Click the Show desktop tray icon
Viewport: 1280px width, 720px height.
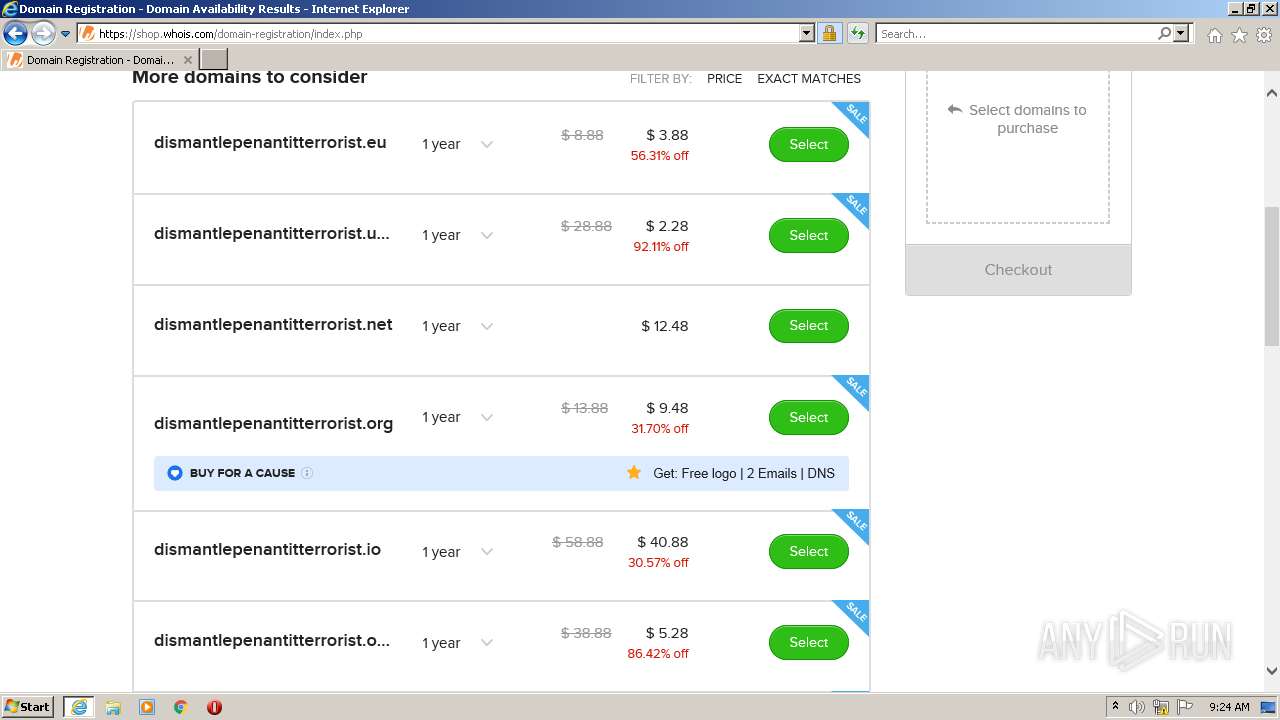pos(1268,707)
